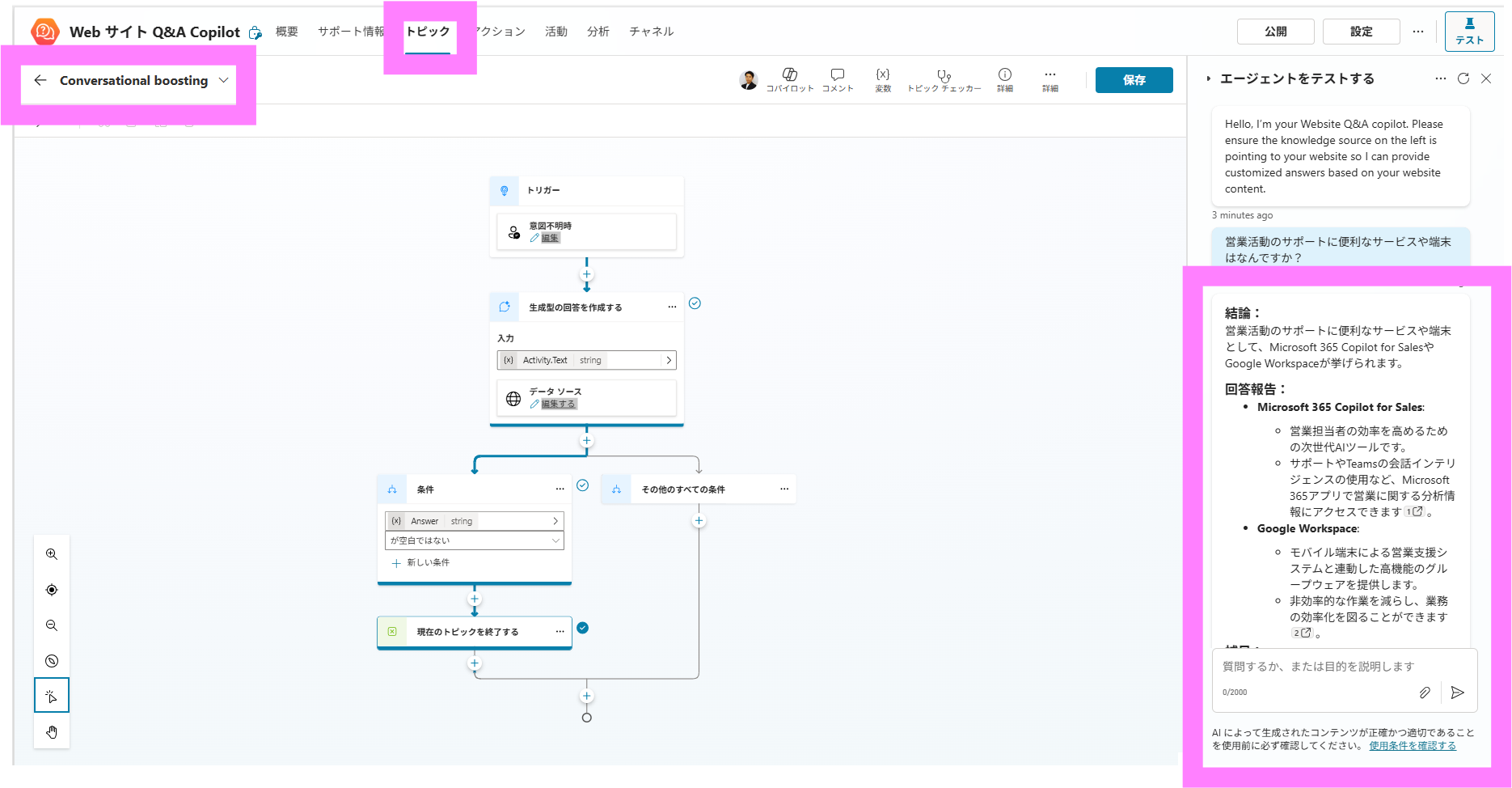Viewport: 1512px width, 788px height.
Task: Add node below トリガー
Action: tap(587, 274)
